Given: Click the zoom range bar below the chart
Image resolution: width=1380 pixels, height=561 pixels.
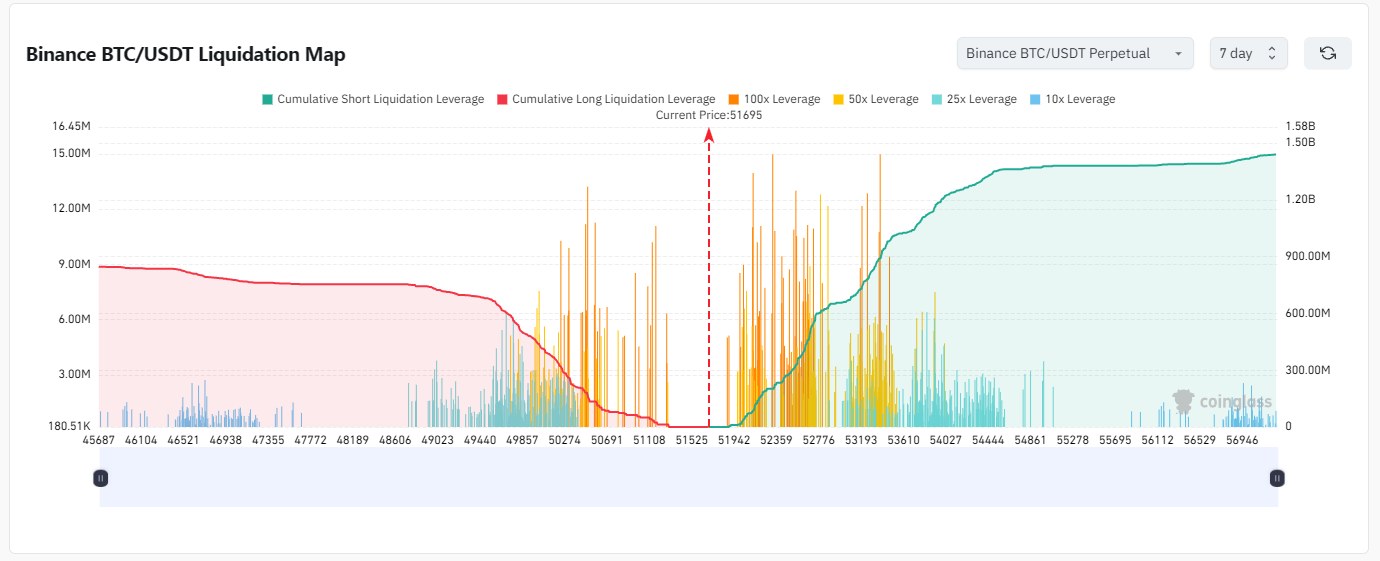Looking at the screenshot, I should point(689,477).
